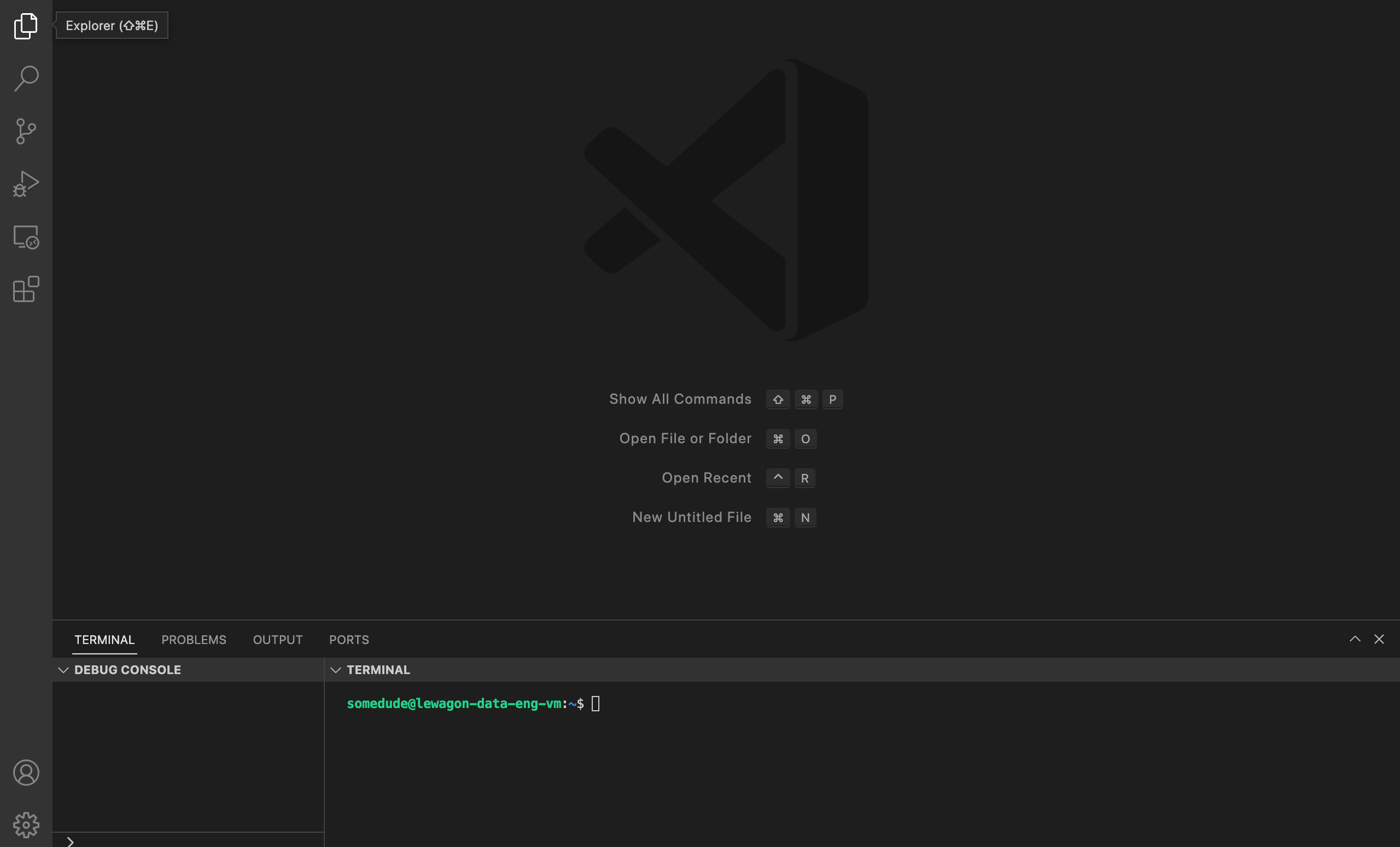Viewport: 1400px width, 847px height.
Task: Click the debug console input prompt arrow
Action: click(71, 842)
